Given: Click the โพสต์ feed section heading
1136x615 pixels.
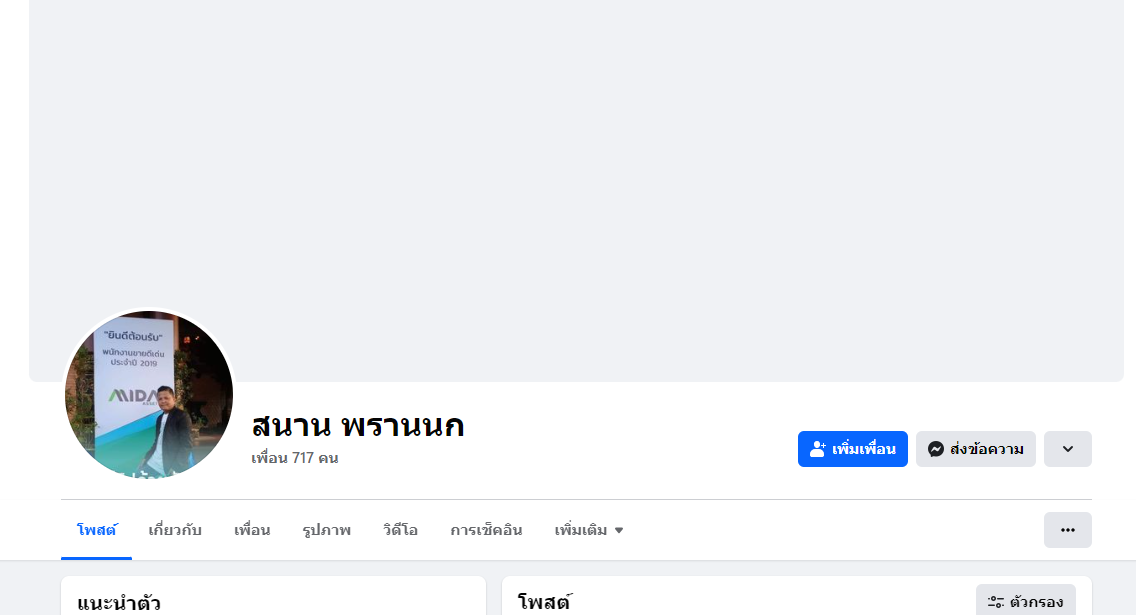Looking at the screenshot, I should (x=545, y=603).
